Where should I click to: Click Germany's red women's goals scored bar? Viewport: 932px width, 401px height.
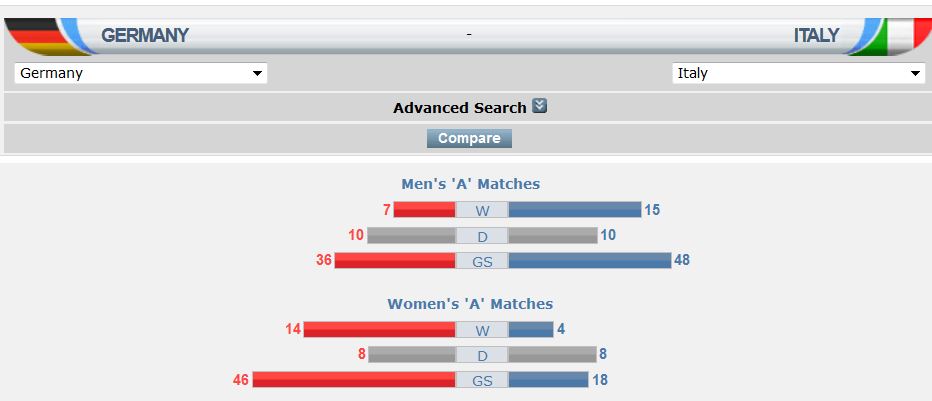click(x=354, y=381)
